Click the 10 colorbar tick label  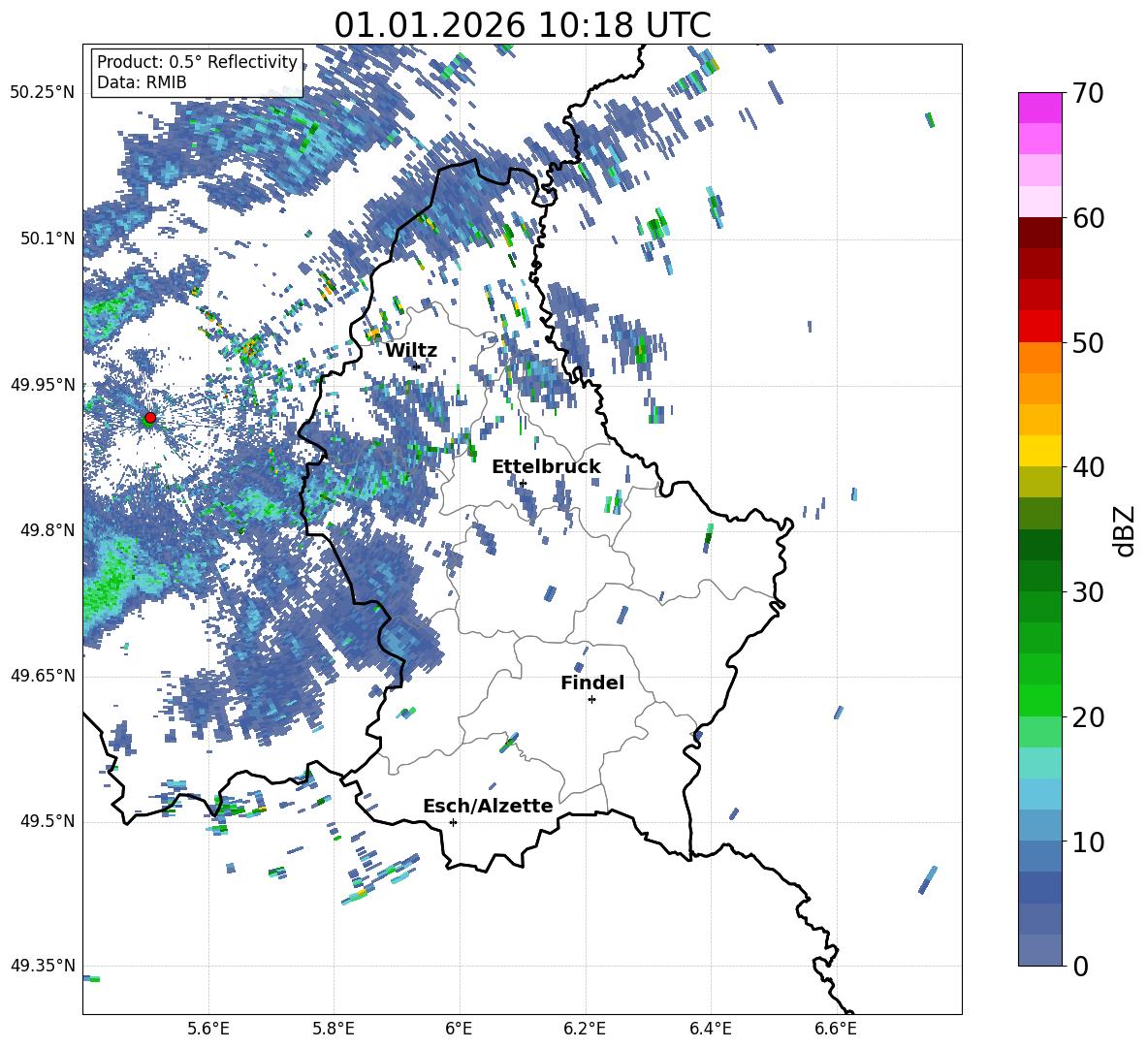point(1088,842)
